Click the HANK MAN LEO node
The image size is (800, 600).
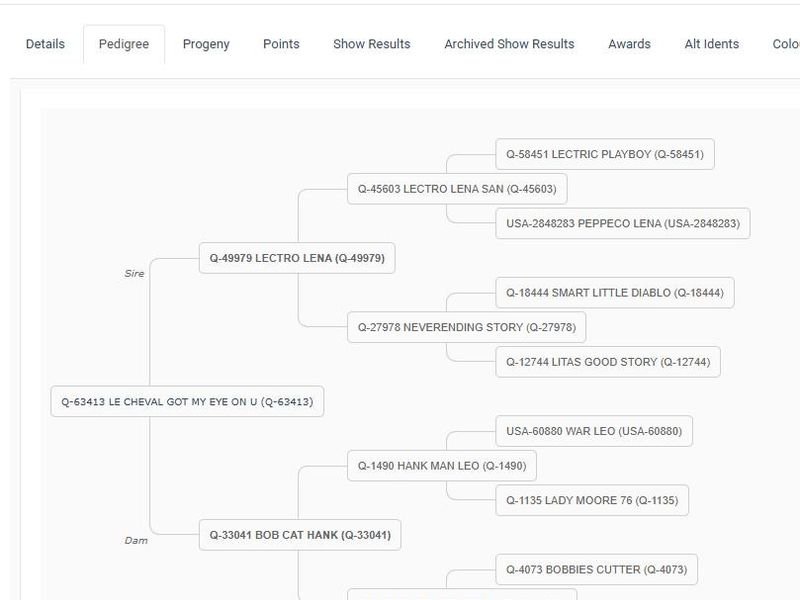[442, 466]
